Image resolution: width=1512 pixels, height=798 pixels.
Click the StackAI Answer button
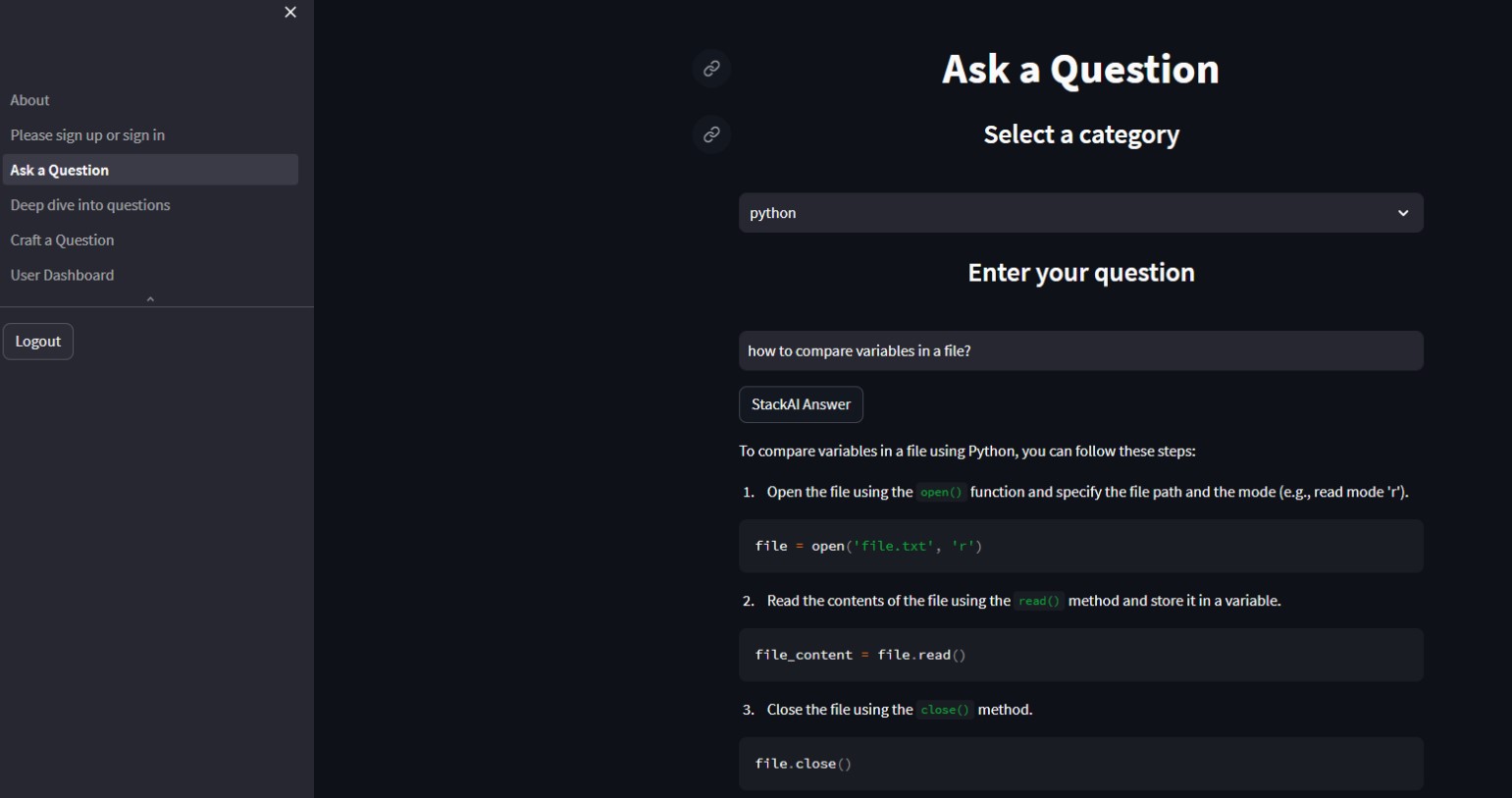[801, 404]
